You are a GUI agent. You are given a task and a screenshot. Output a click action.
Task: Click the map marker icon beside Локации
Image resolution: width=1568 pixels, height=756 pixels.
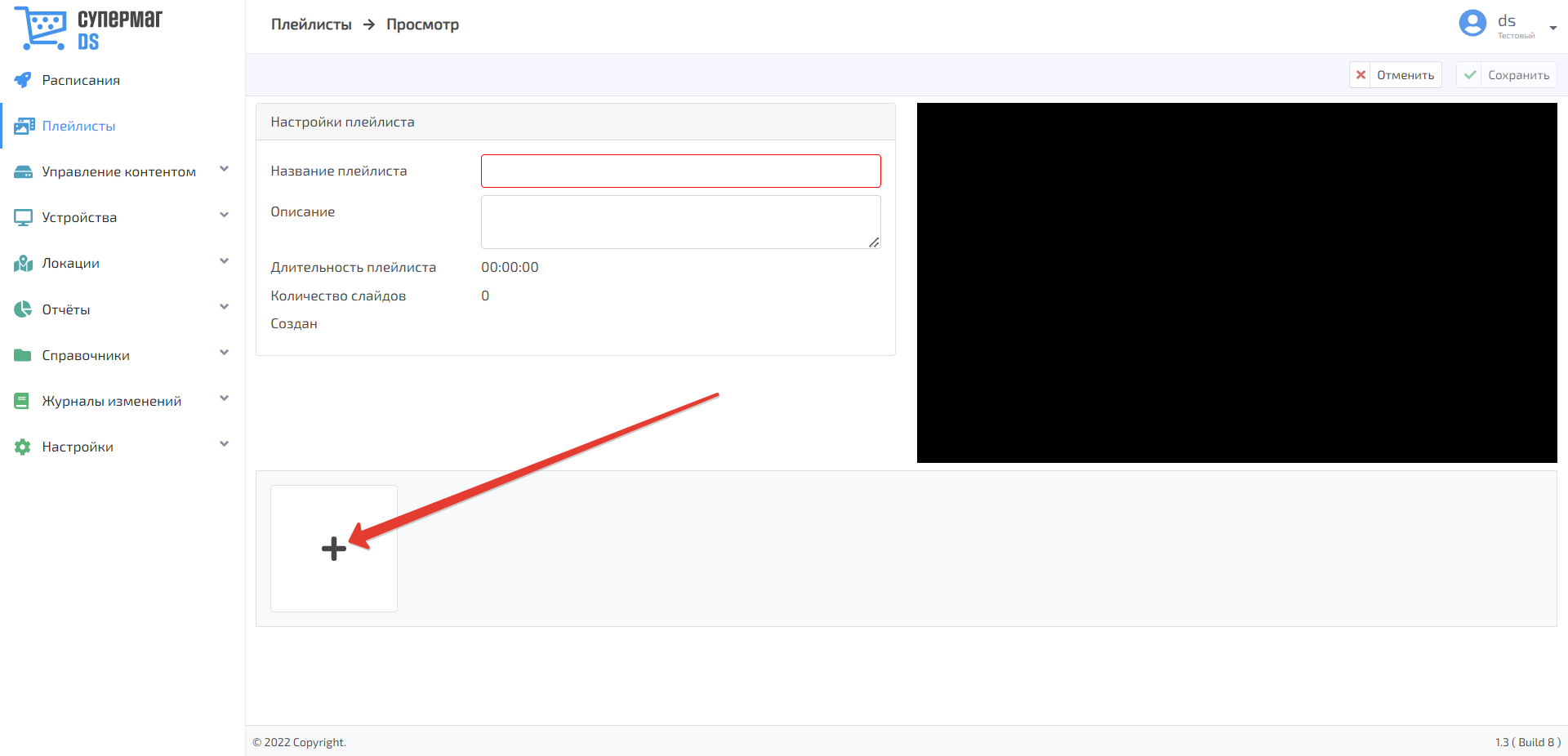click(23, 264)
